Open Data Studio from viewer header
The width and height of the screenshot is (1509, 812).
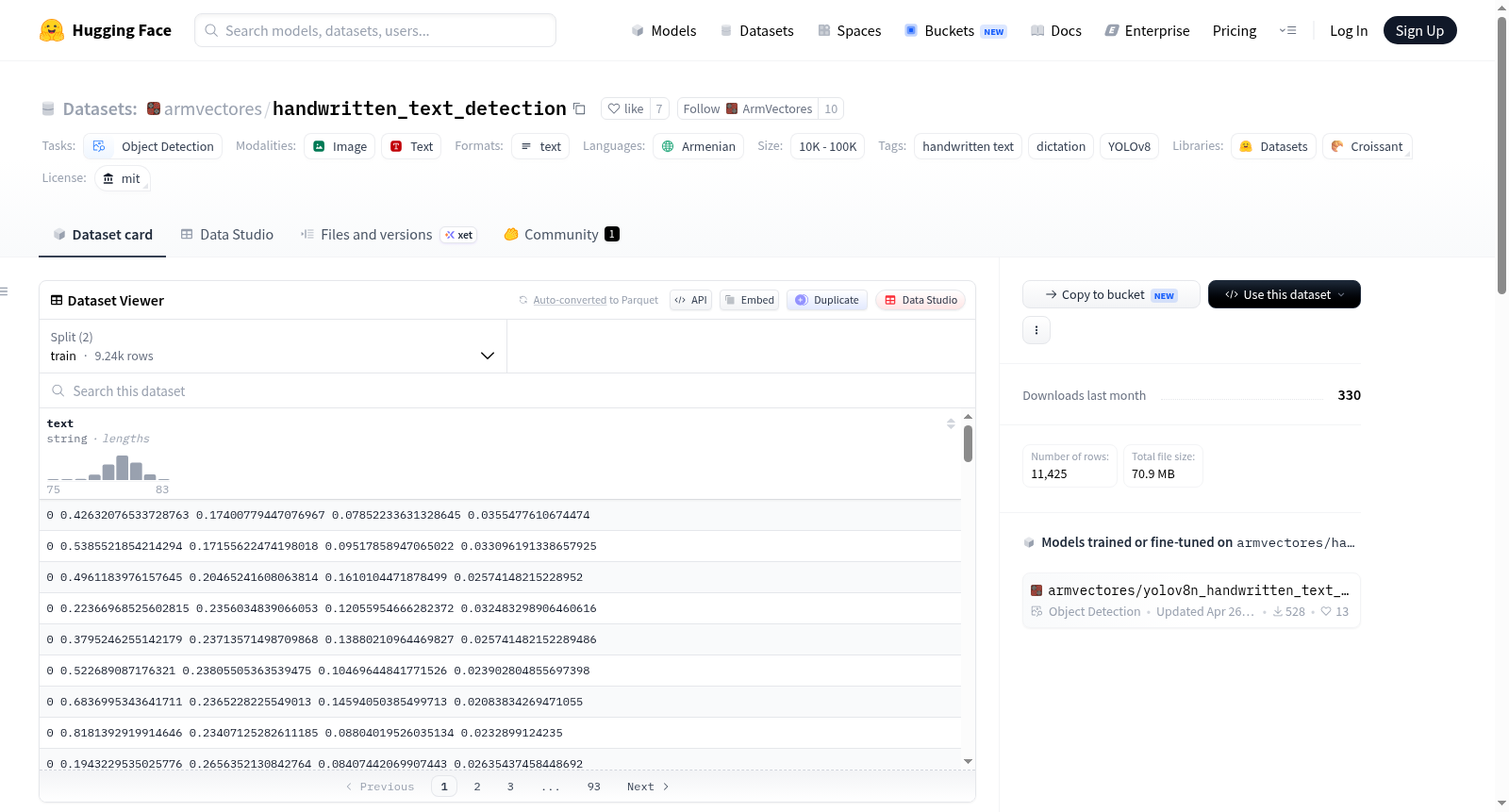coord(920,300)
